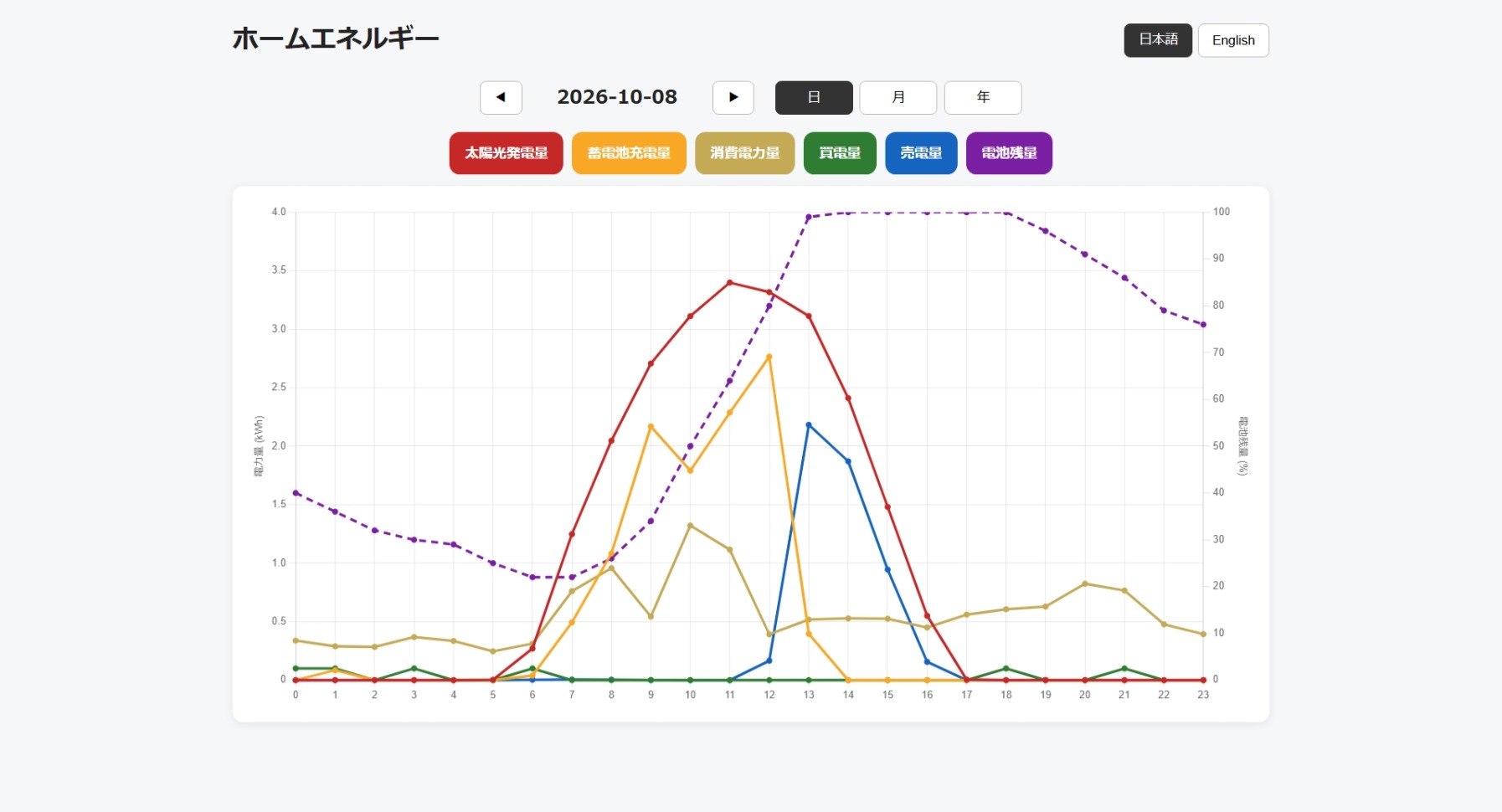
Task: Click the ホームエネルギー page title
Action: [x=336, y=39]
